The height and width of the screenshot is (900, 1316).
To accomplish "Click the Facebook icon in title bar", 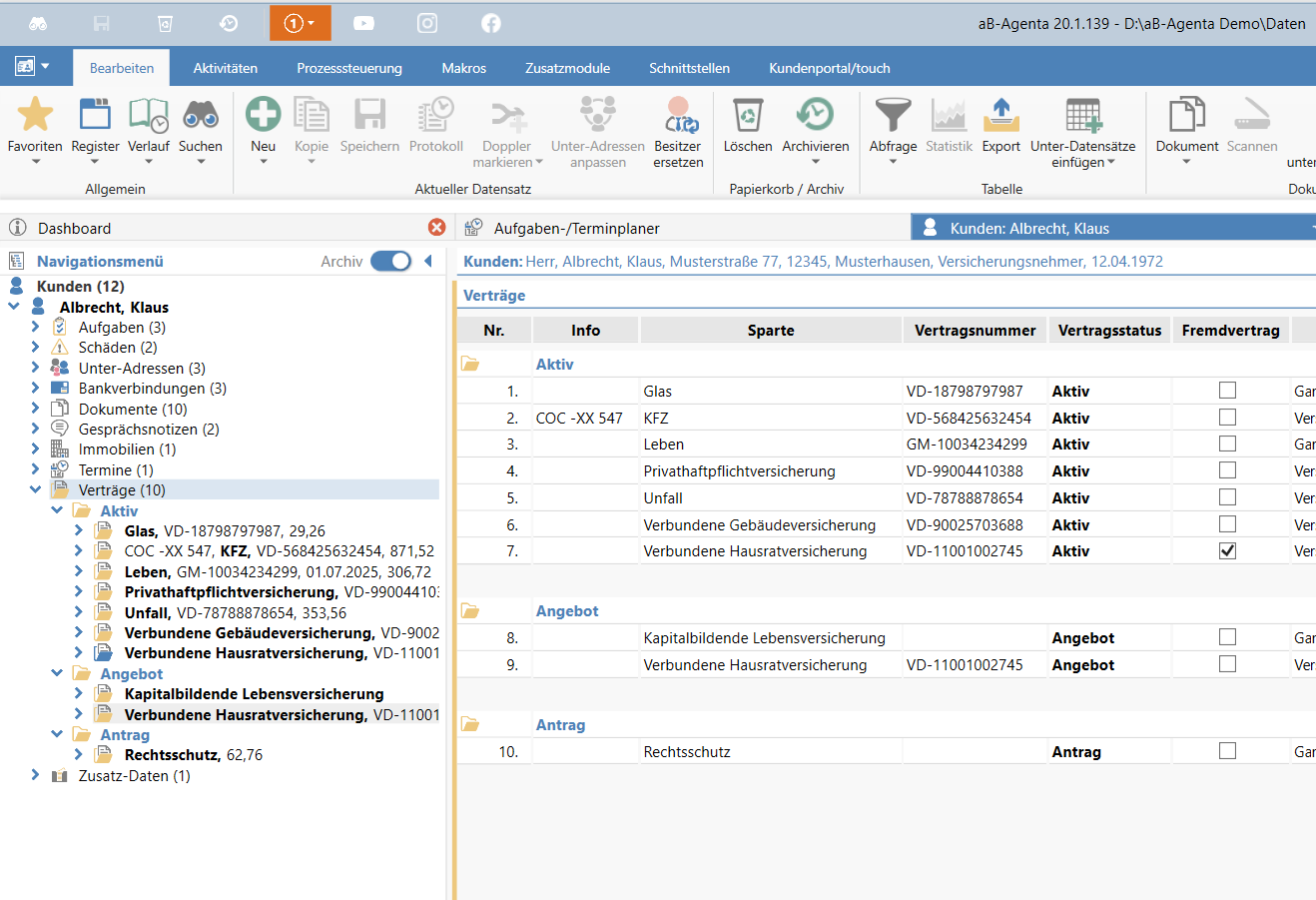I will pos(491,23).
